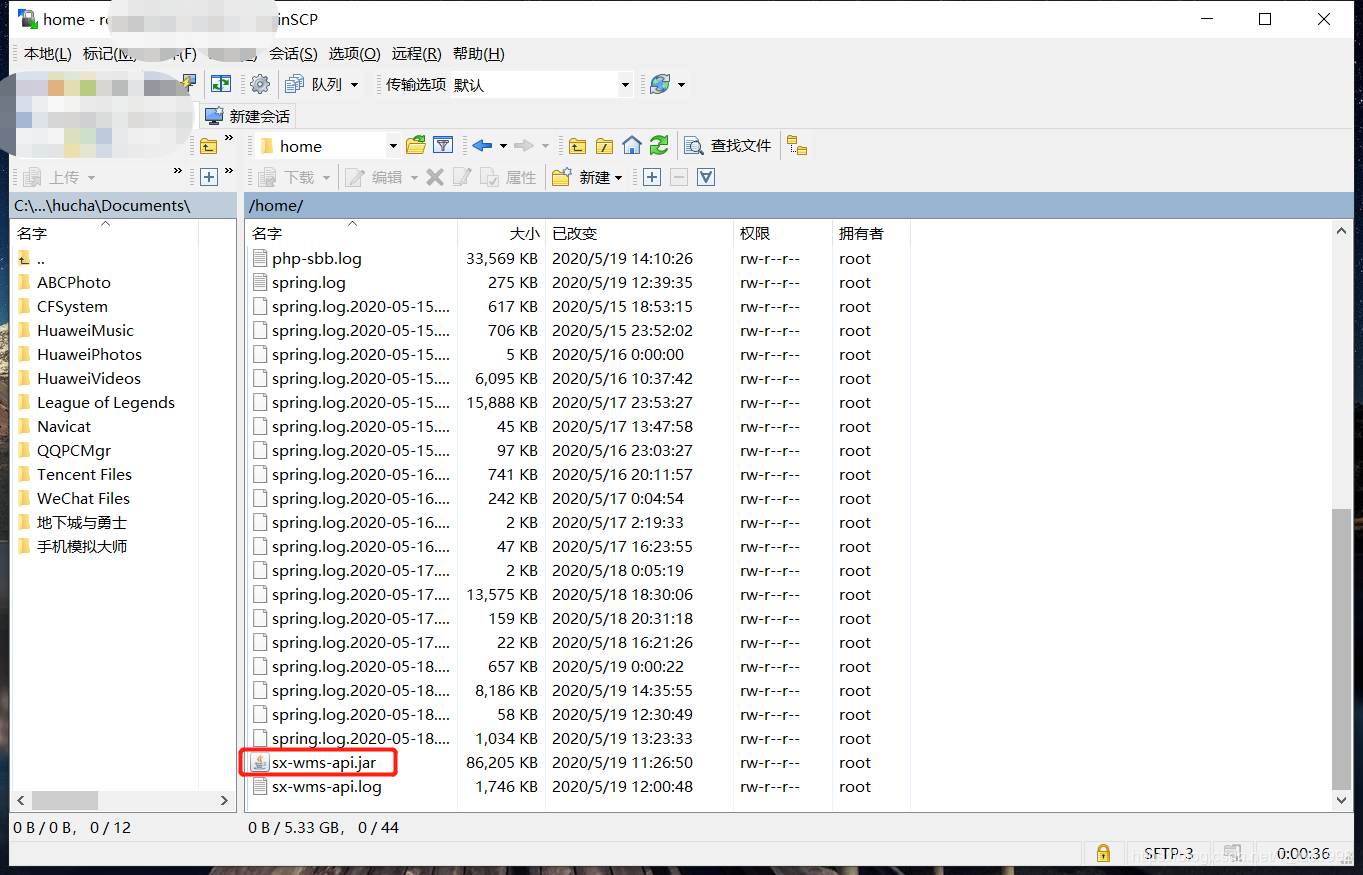Go to remote parent directory icon
The height and width of the screenshot is (875, 1363).
578,146
